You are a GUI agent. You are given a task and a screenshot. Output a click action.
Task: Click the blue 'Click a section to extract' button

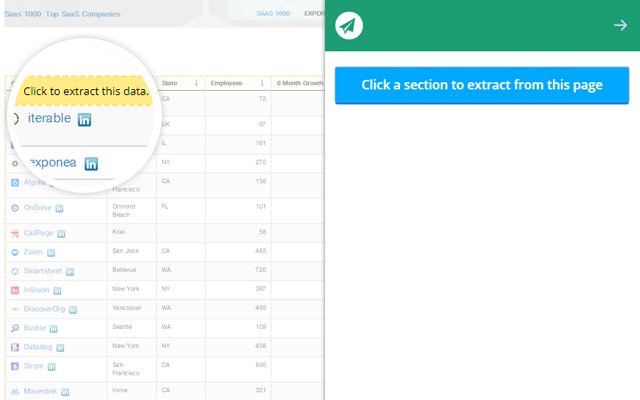point(482,85)
